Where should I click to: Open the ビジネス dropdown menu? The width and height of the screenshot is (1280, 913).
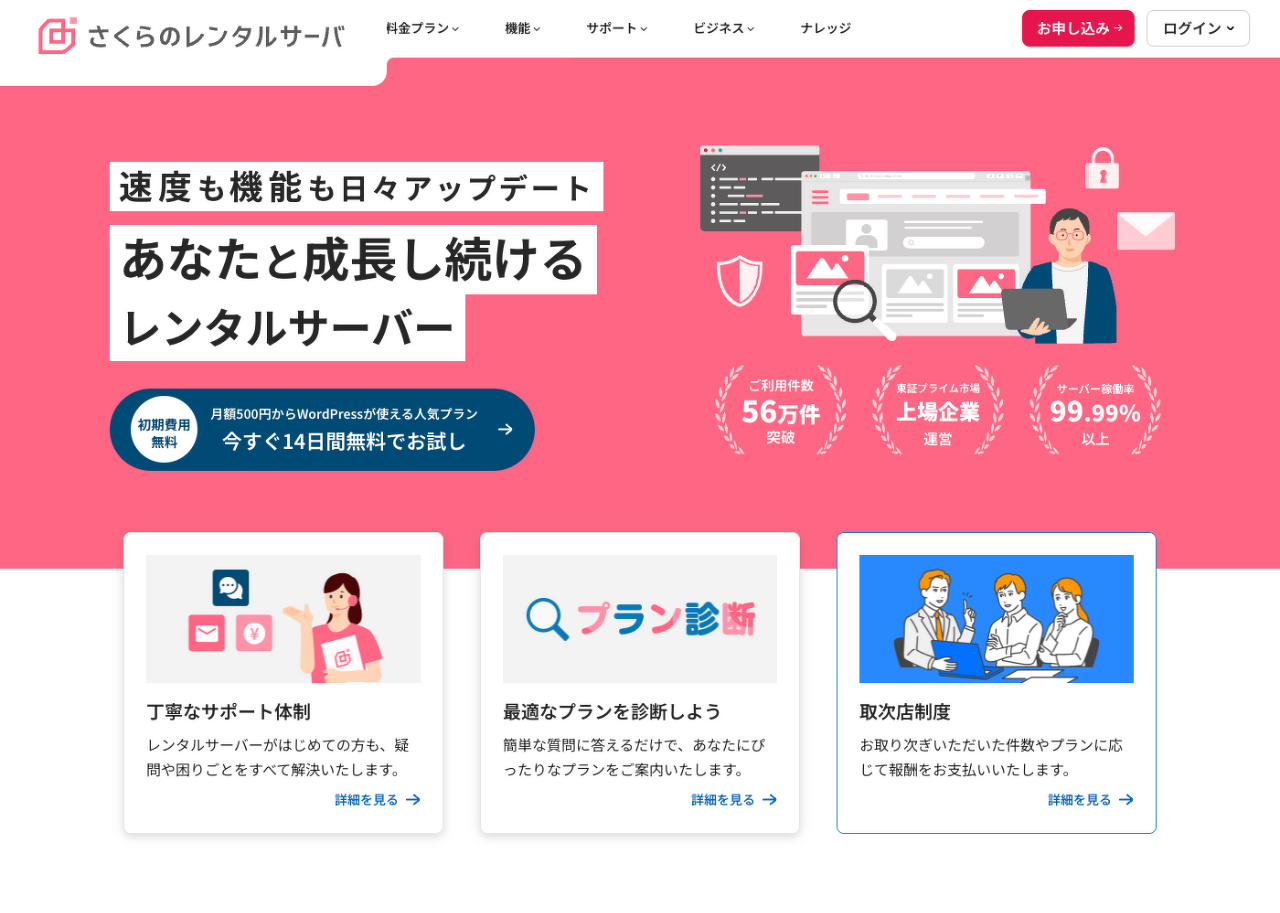(x=724, y=28)
